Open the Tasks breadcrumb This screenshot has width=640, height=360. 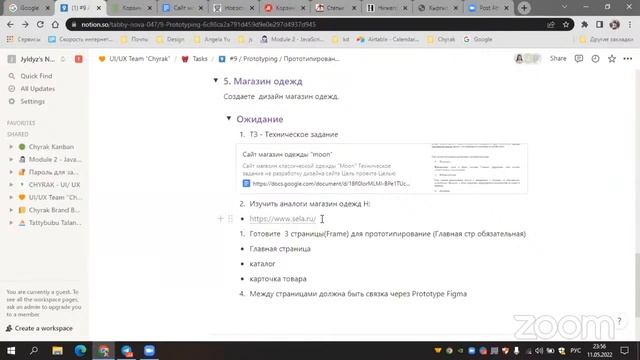(195, 59)
